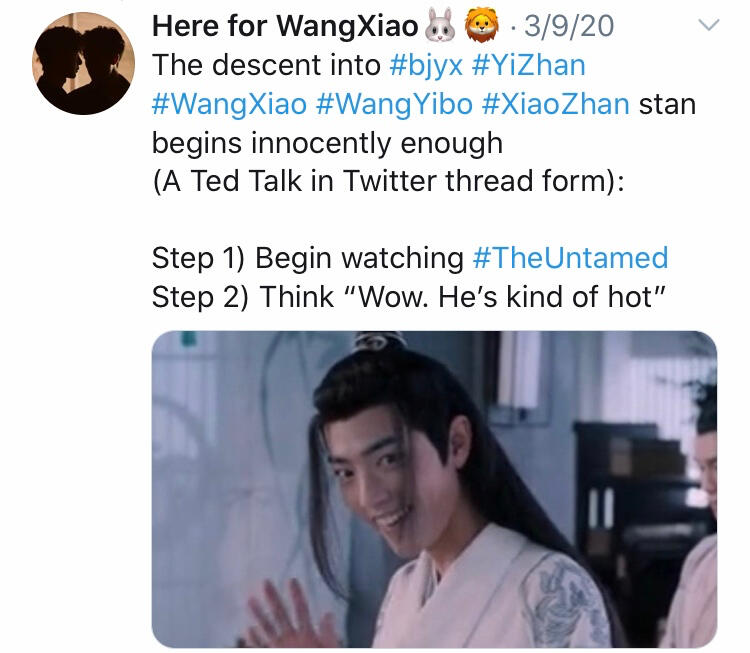
Task: Open the #WangXiao hashtag
Action: tap(229, 105)
